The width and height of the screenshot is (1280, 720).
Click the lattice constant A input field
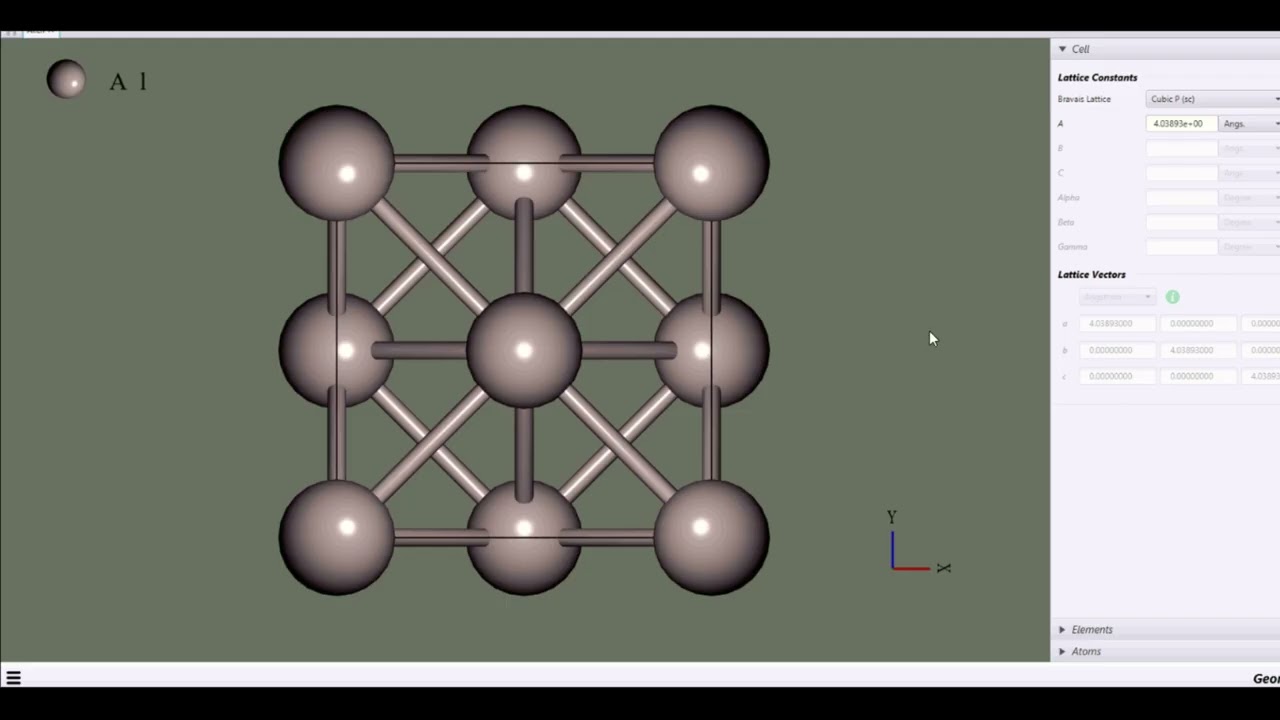click(1181, 124)
